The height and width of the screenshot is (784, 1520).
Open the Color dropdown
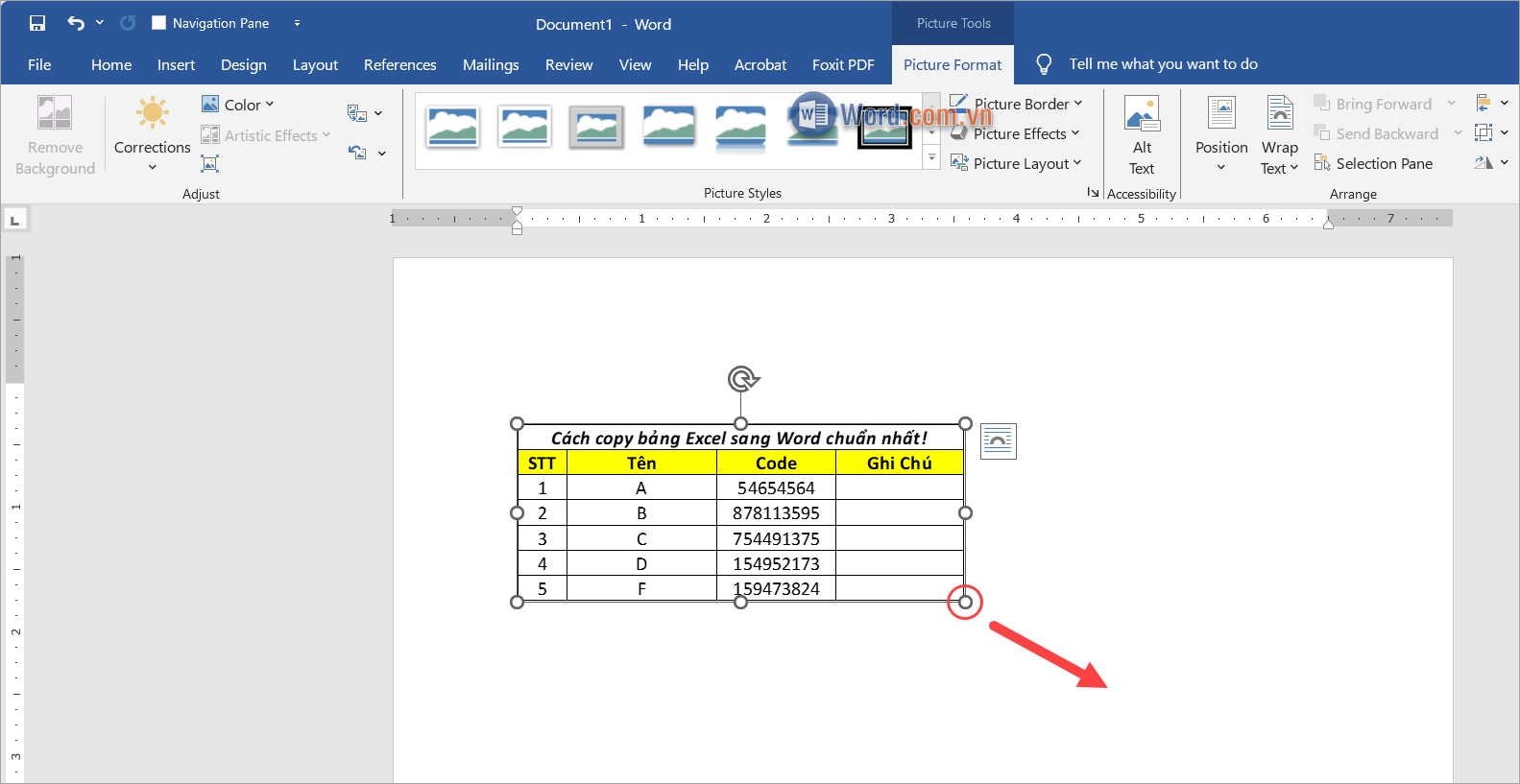[238, 105]
